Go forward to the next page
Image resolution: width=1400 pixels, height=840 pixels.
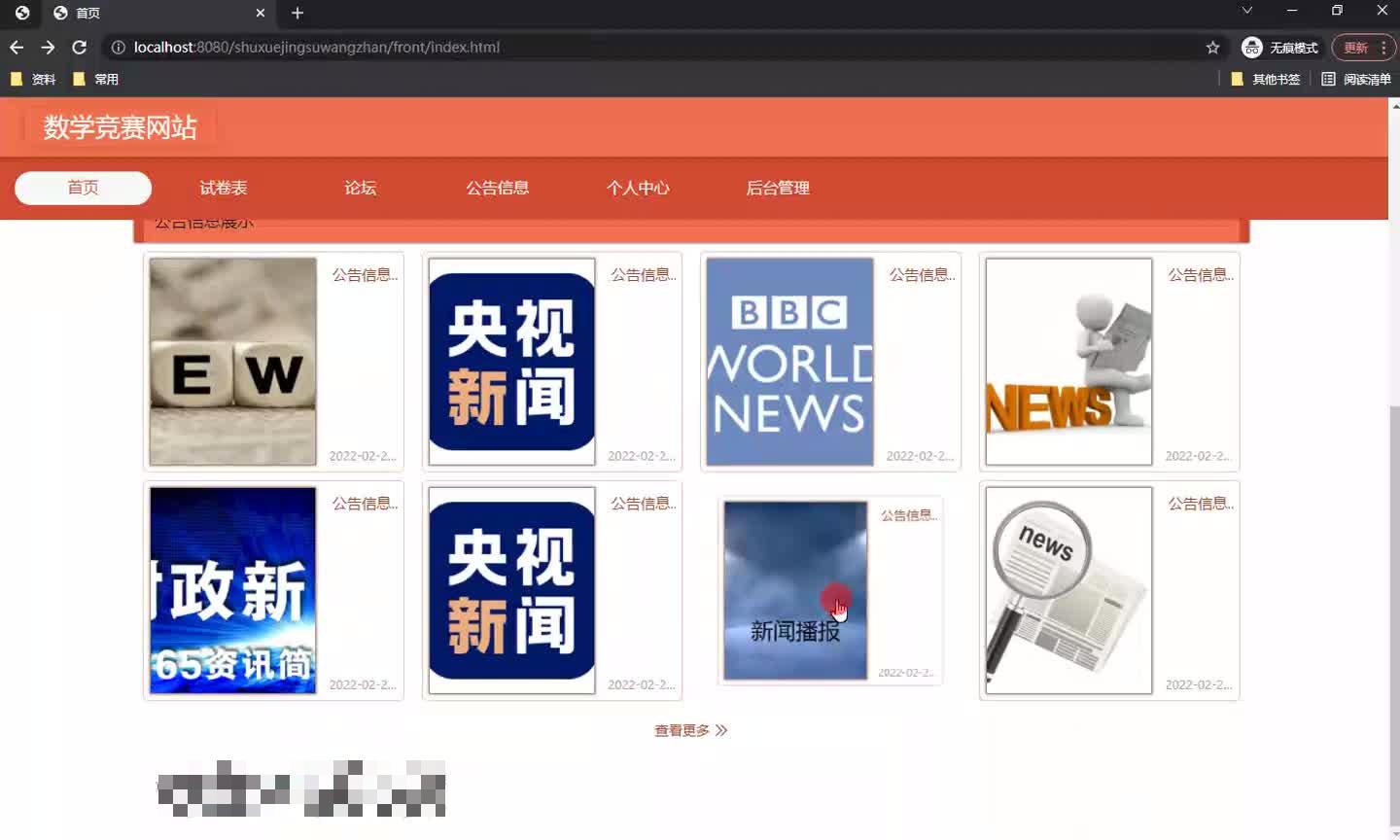click(48, 47)
